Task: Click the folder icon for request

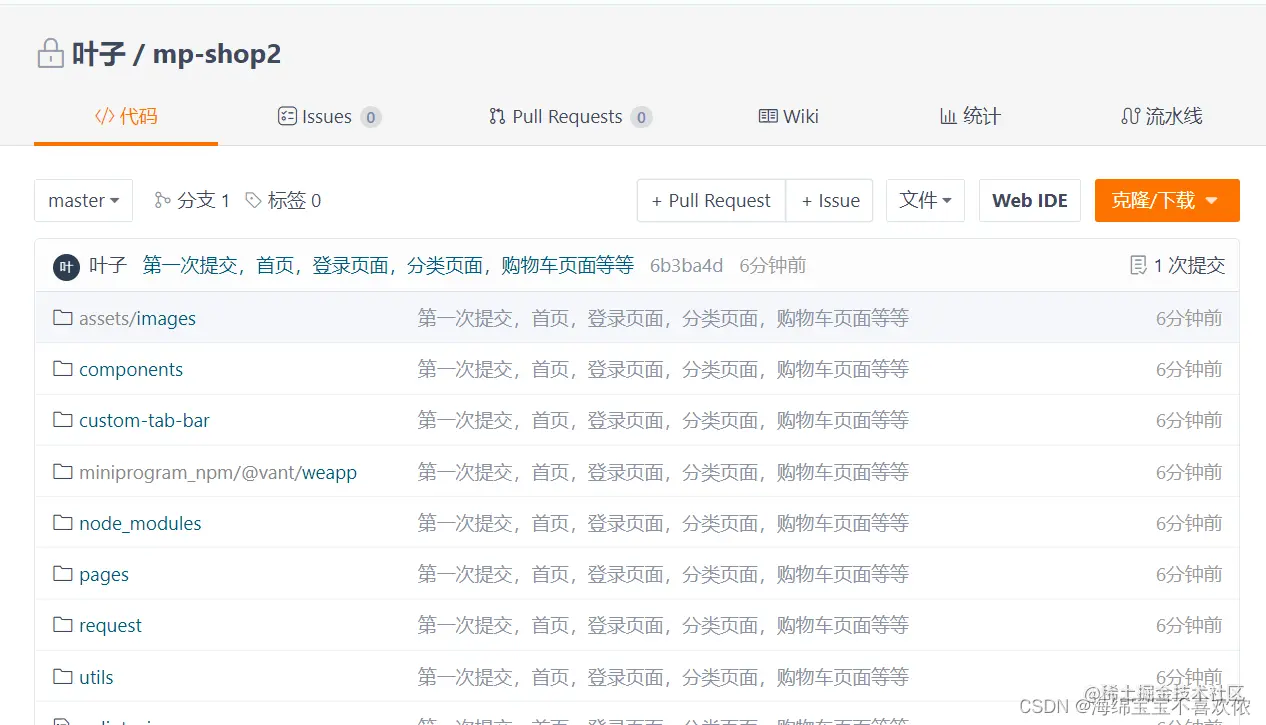Action: pyautogui.click(x=63, y=625)
